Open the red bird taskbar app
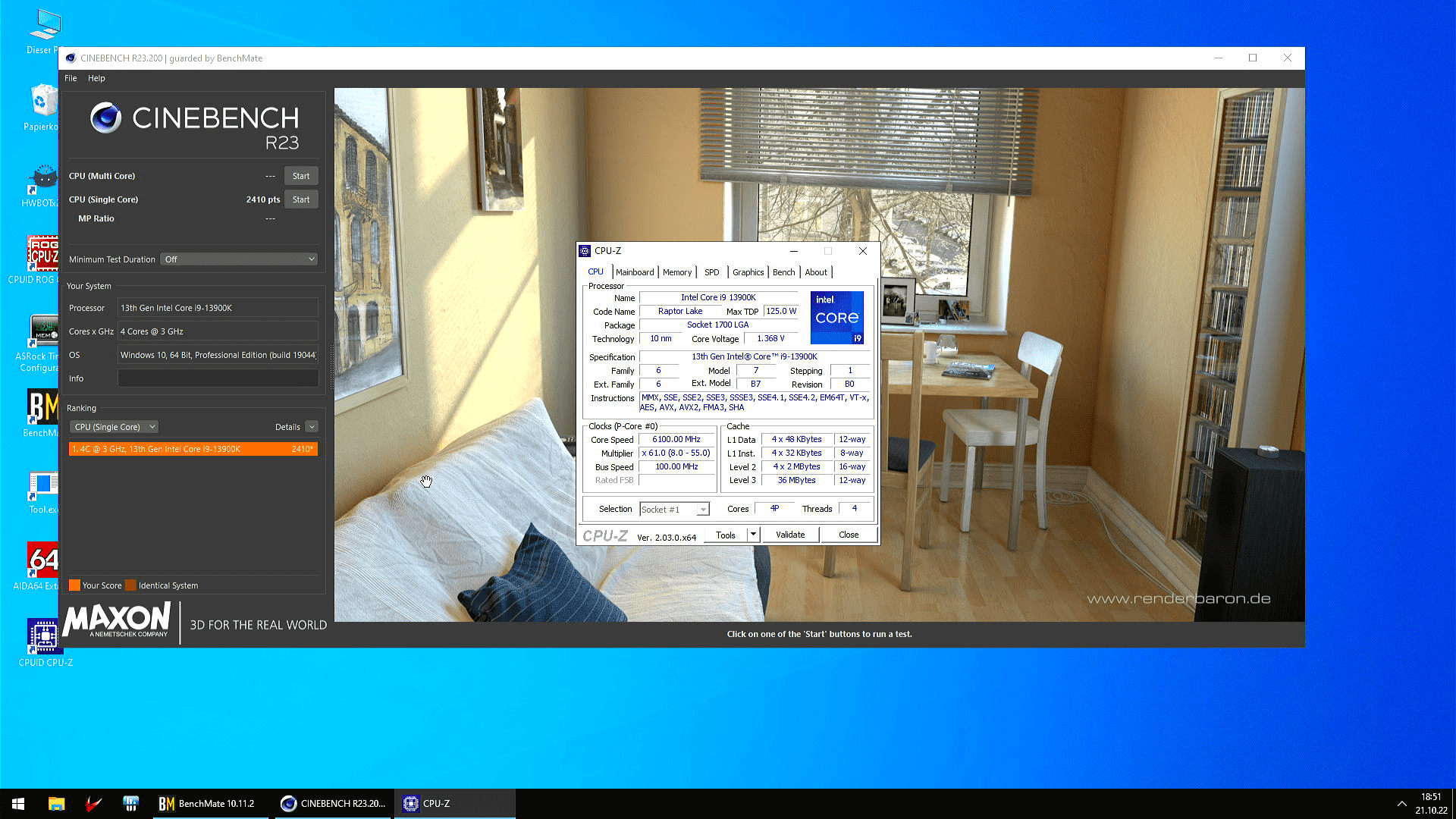Viewport: 1456px width, 819px height. [93, 804]
